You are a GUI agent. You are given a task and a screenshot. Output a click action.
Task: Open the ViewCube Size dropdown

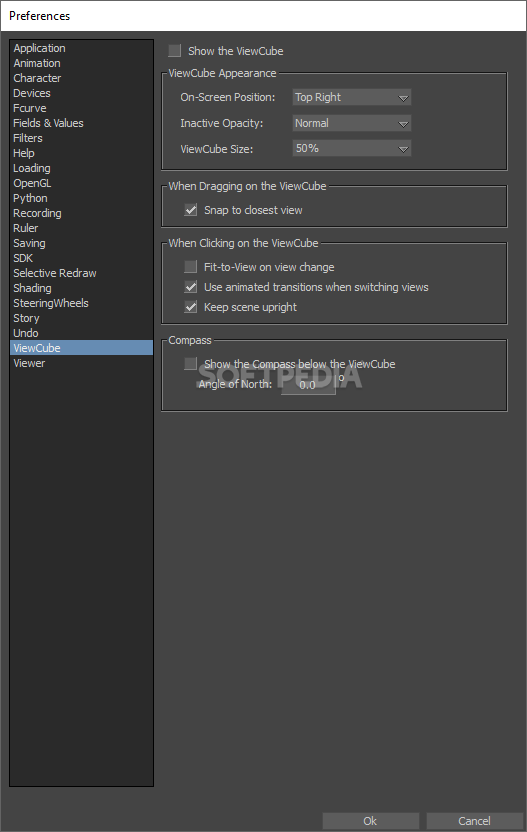(x=352, y=149)
